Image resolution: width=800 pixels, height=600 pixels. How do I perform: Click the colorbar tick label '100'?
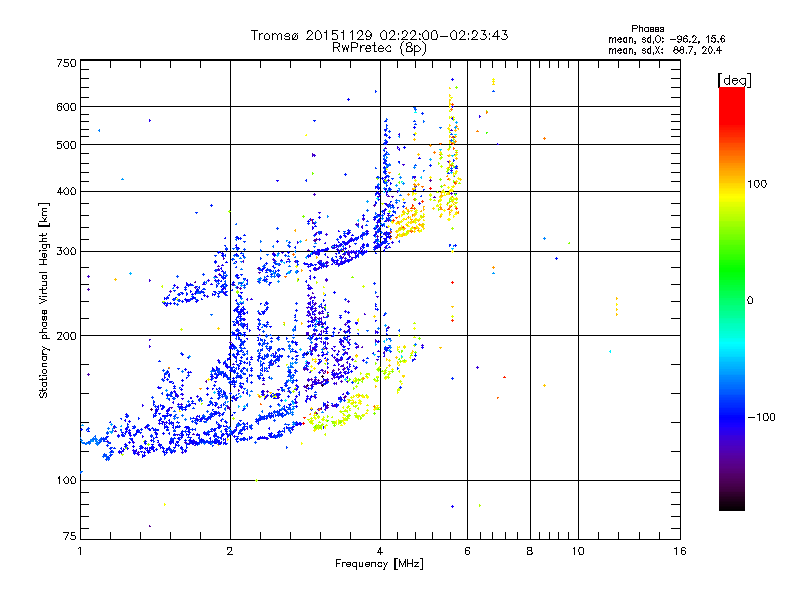click(757, 184)
